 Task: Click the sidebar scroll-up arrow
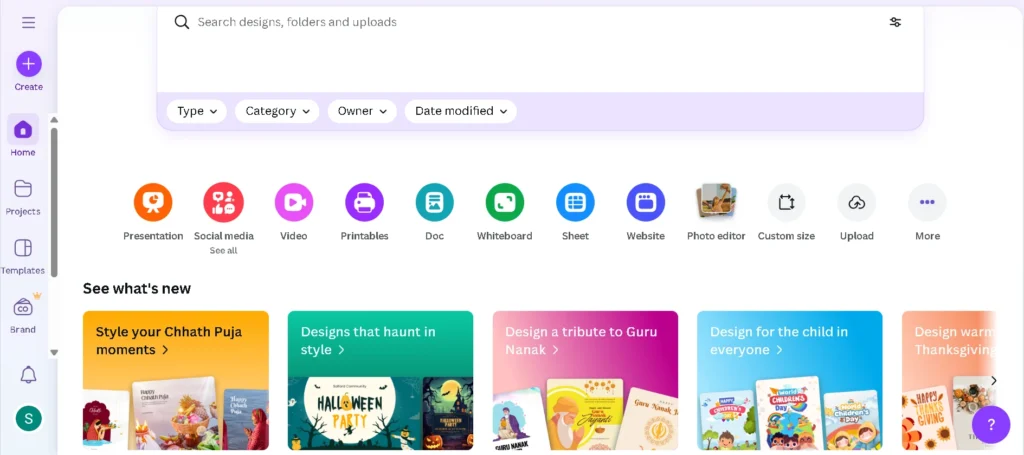point(54,119)
